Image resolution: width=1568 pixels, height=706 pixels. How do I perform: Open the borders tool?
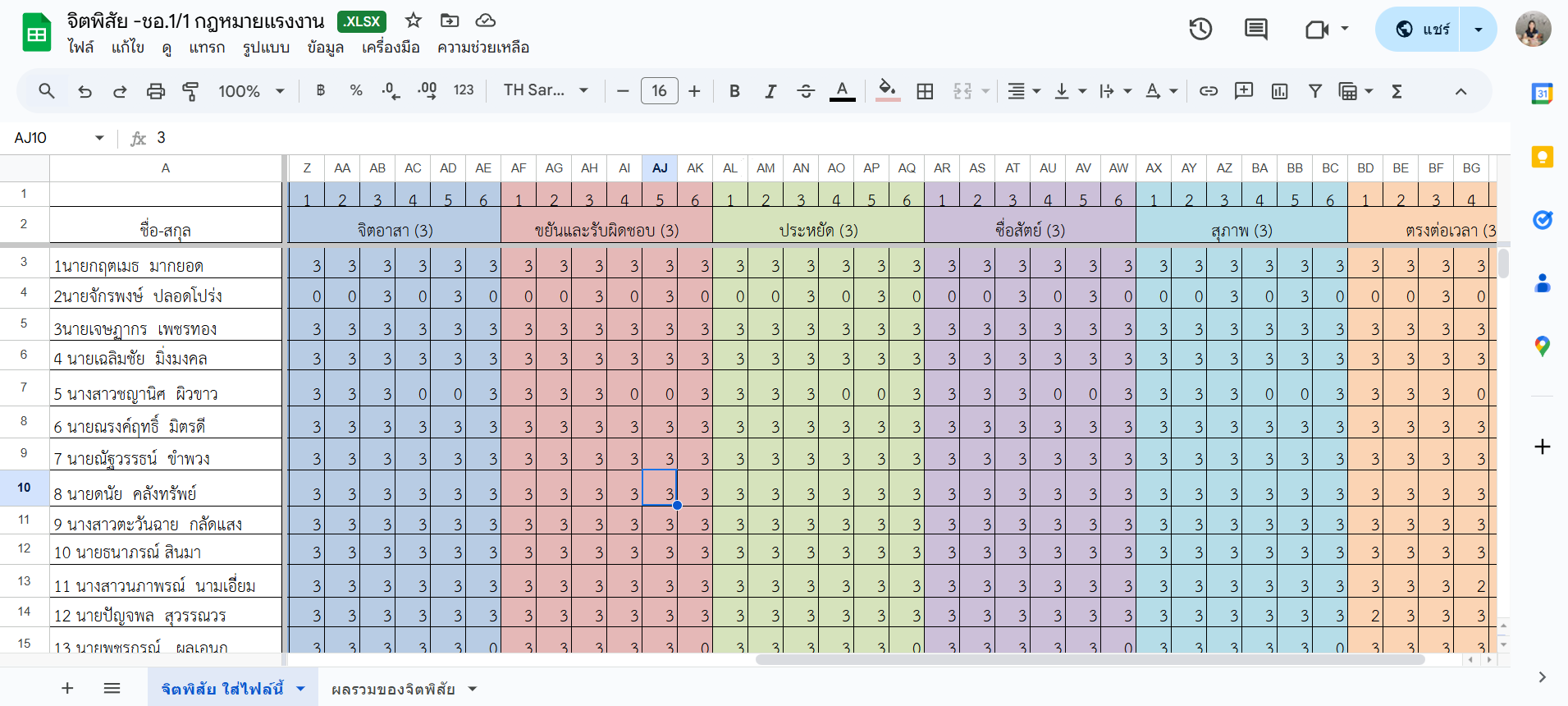[925, 91]
